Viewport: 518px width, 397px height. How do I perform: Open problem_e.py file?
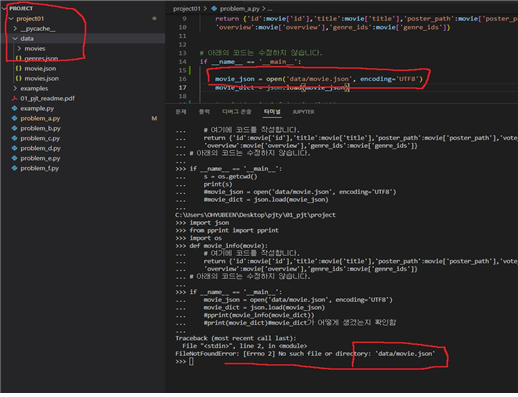click(x=40, y=158)
